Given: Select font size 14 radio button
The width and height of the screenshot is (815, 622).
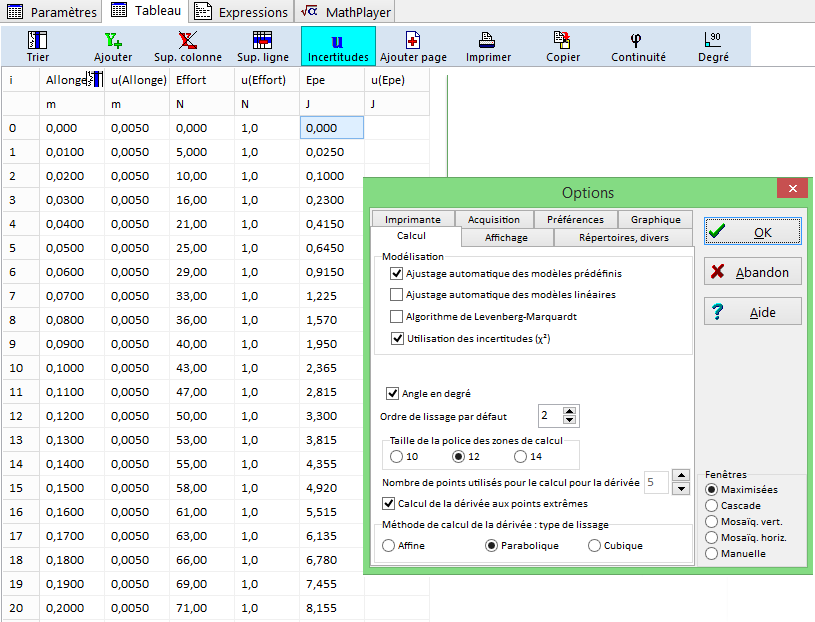Looking at the screenshot, I should [x=520, y=456].
